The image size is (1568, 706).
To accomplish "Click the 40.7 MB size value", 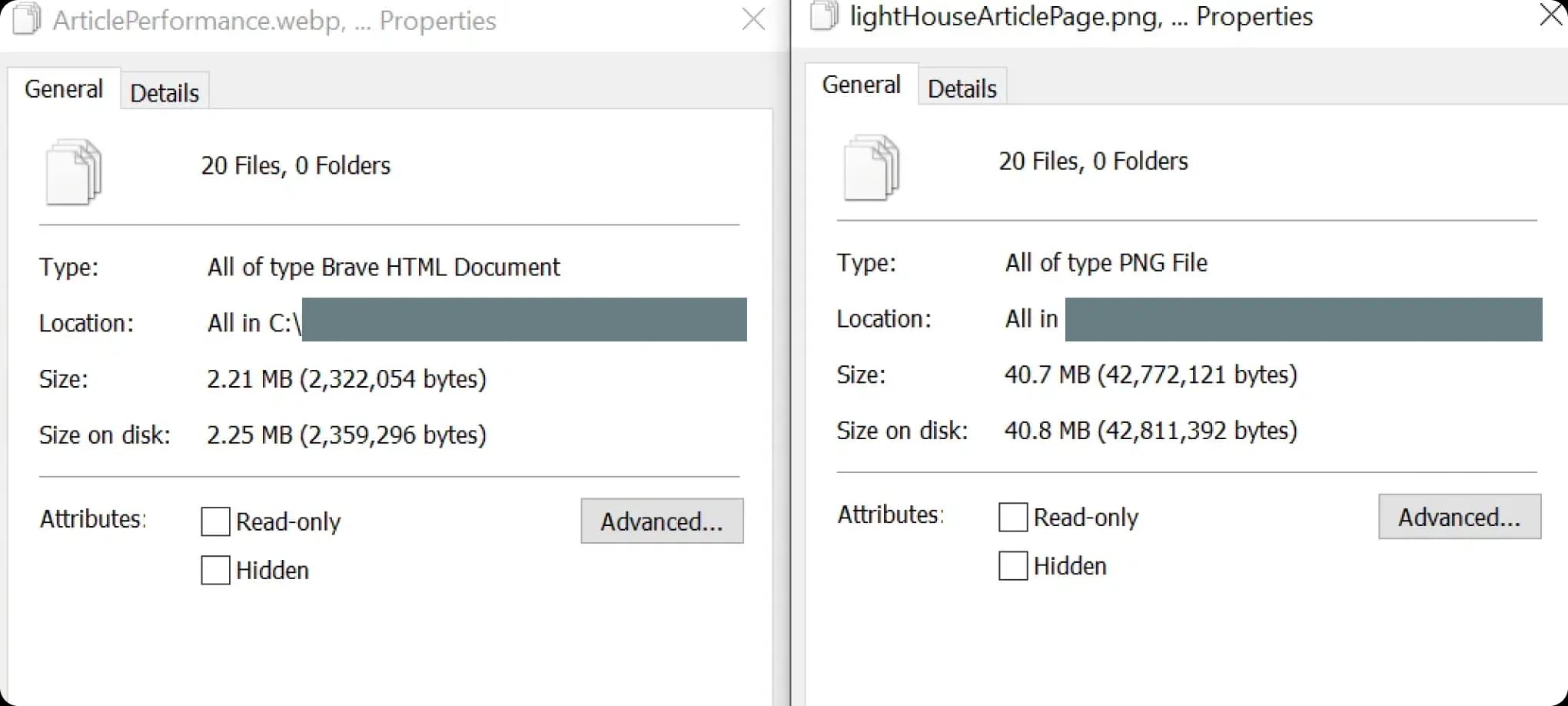I will click(x=1151, y=375).
